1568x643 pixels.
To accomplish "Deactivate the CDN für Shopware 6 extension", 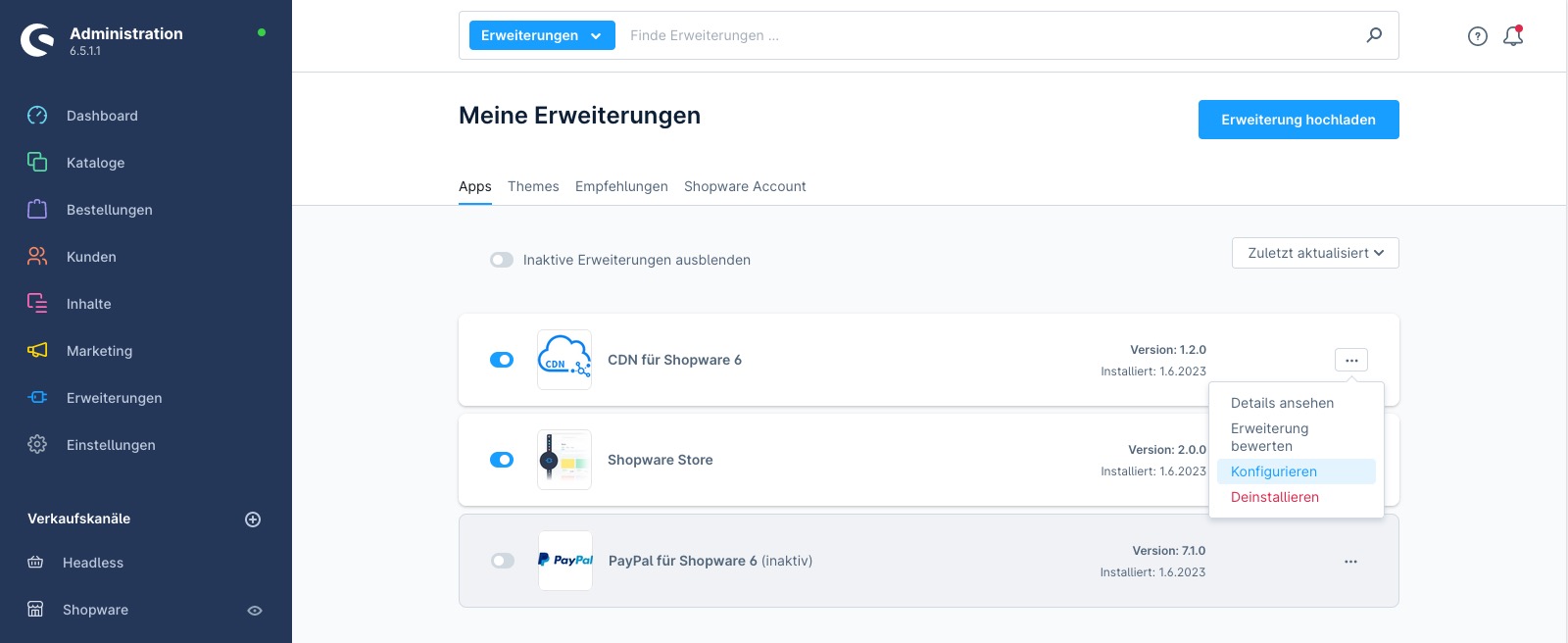I will [502, 360].
